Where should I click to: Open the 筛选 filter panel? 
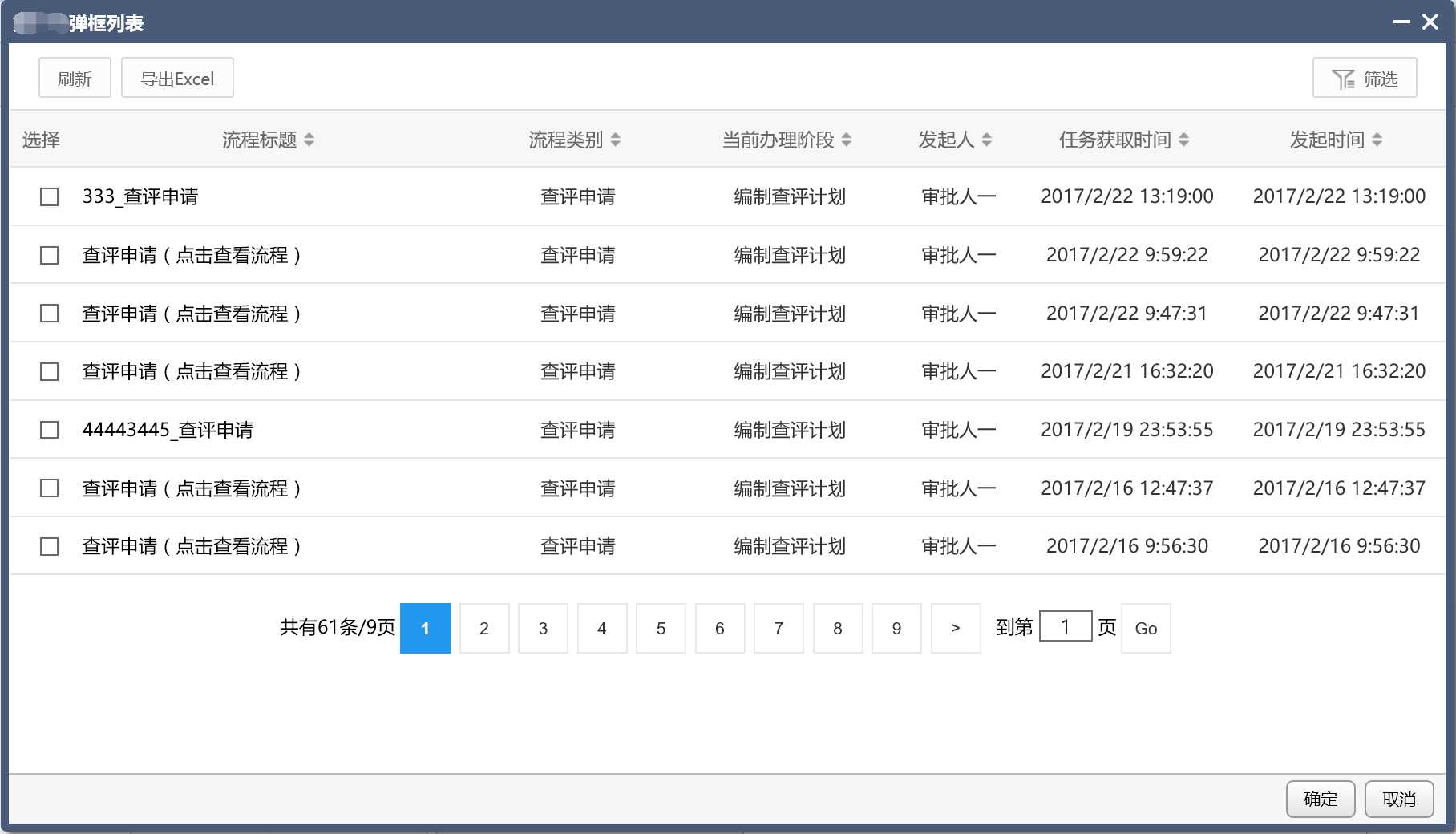pos(1365,78)
